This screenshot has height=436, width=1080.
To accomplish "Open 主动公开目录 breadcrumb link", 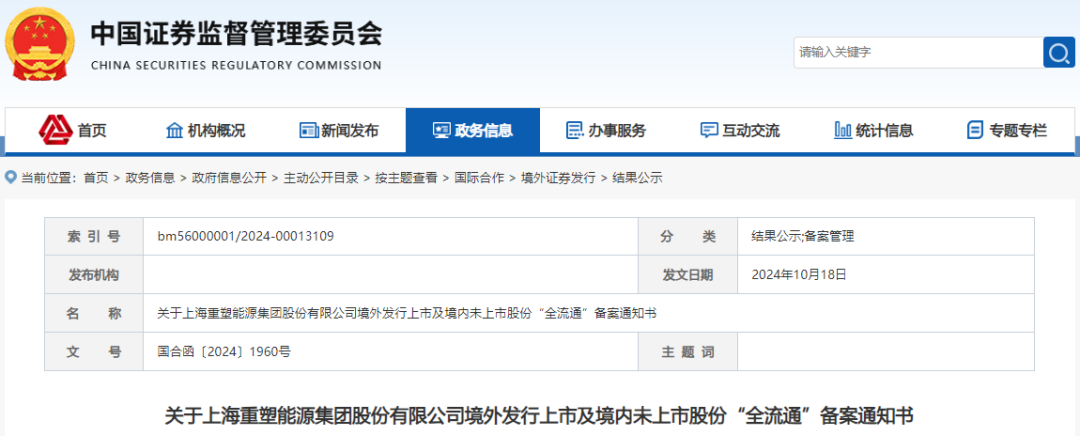I will coord(321,178).
